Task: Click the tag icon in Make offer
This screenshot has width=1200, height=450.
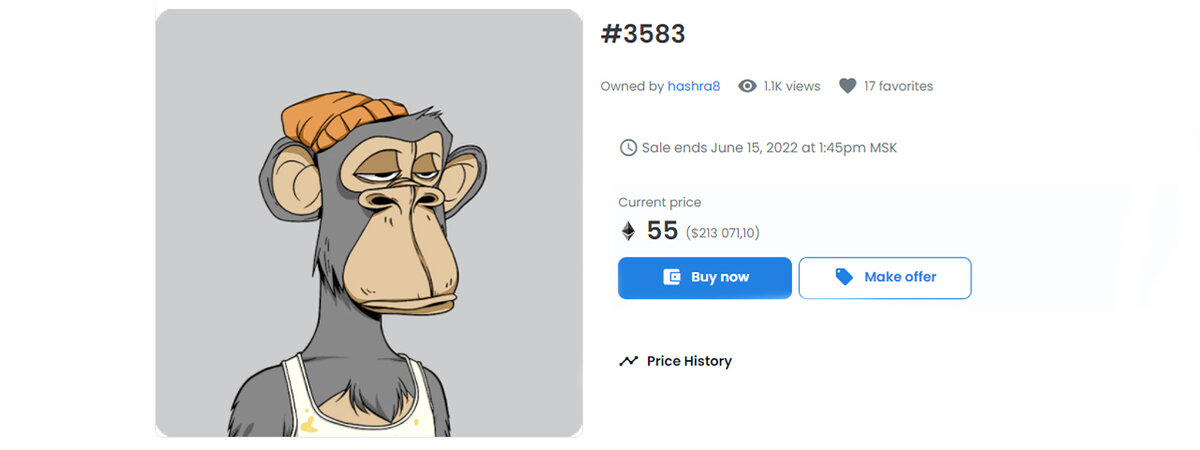Action: [x=844, y=277]
